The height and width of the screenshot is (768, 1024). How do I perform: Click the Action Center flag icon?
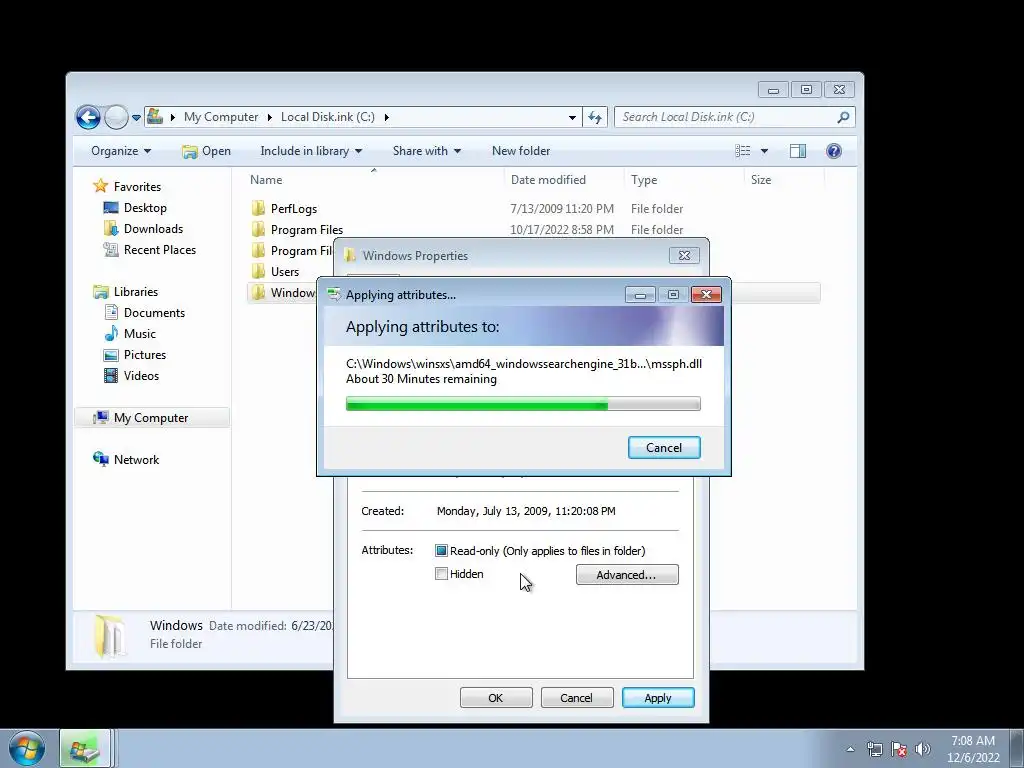[x=899, y=749]
